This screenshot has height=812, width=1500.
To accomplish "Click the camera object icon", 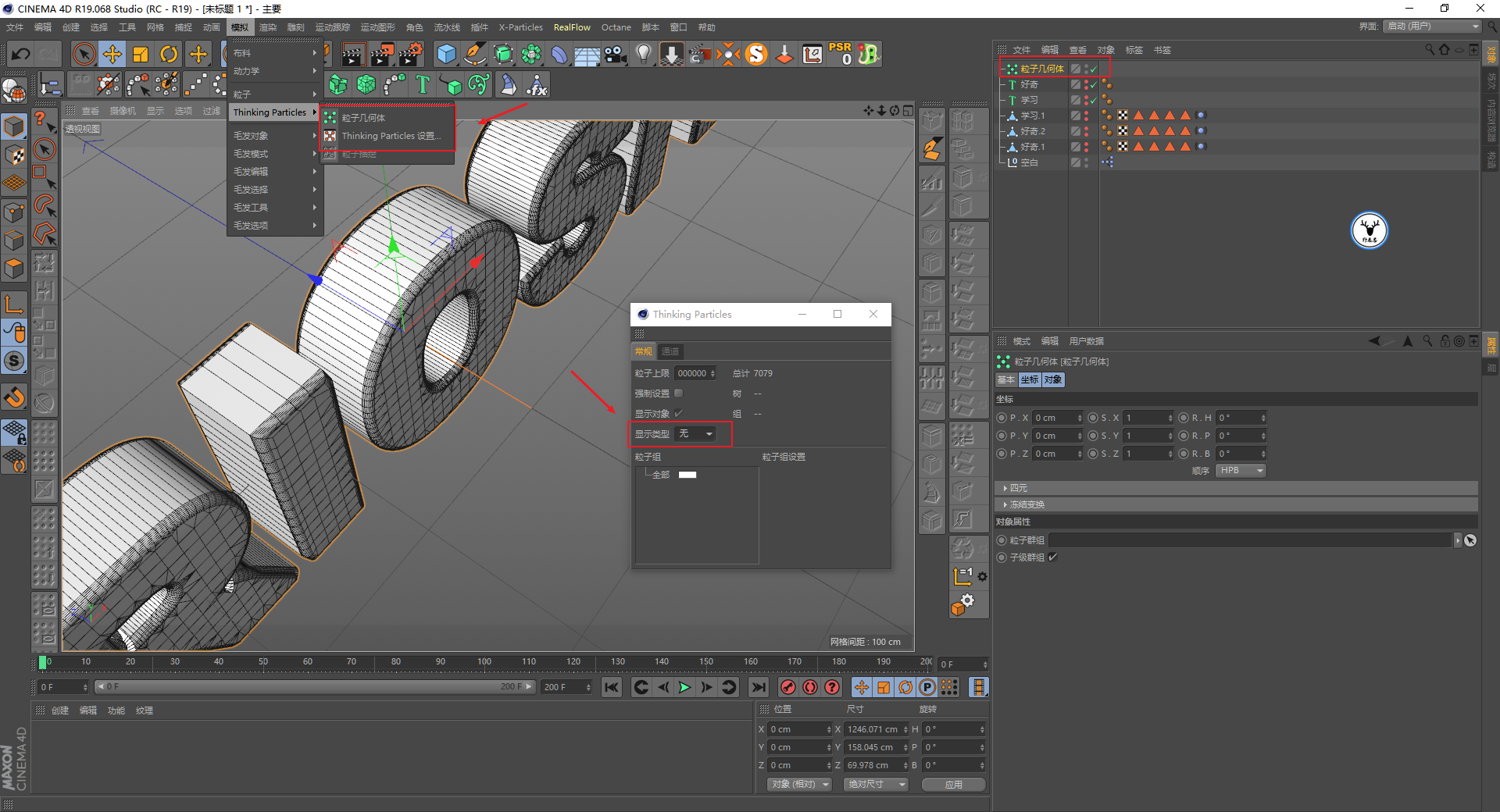I will [x=616, y=54].
